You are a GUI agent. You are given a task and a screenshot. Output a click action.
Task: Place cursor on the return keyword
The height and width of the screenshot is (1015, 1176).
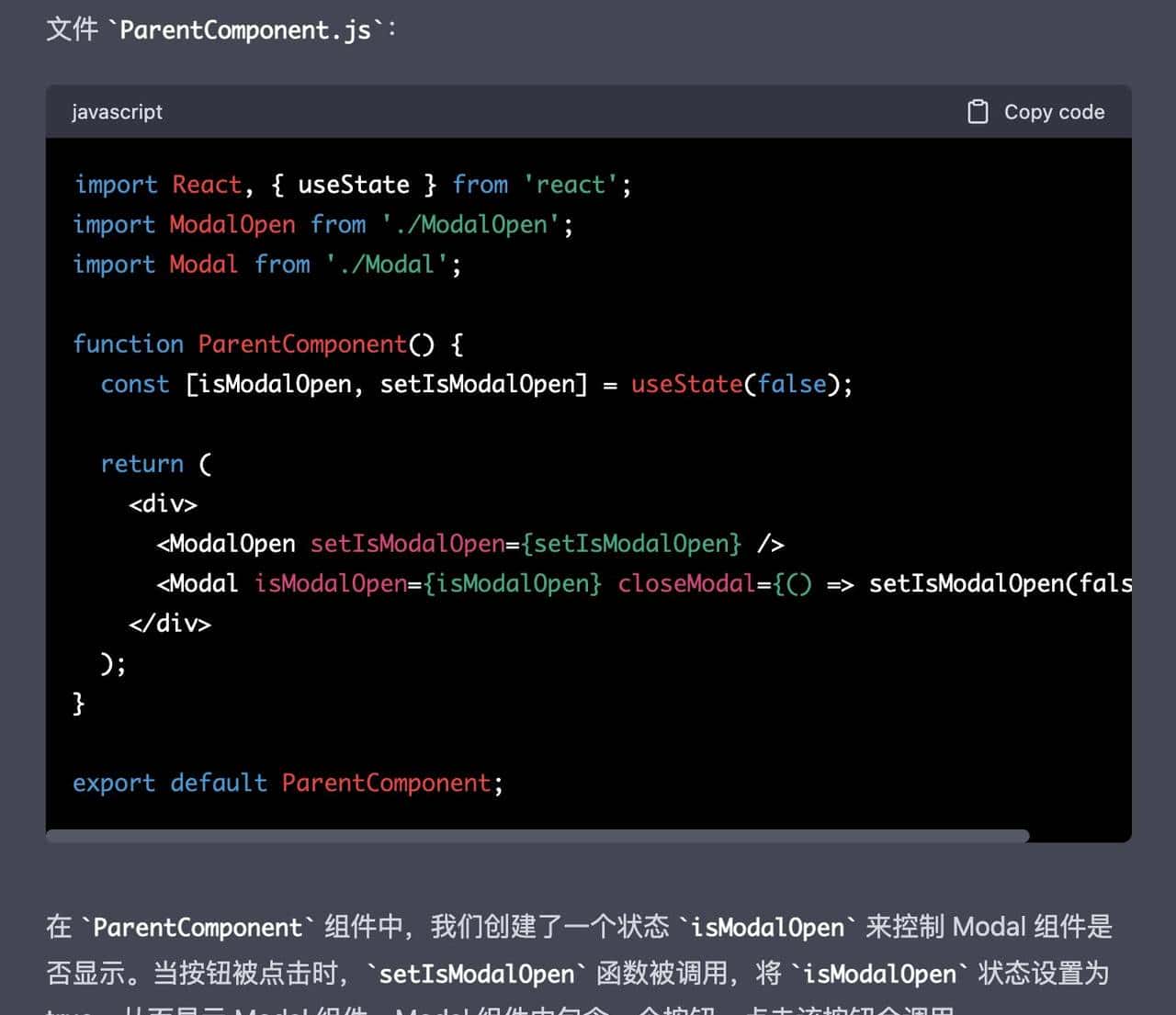point(142,464)
